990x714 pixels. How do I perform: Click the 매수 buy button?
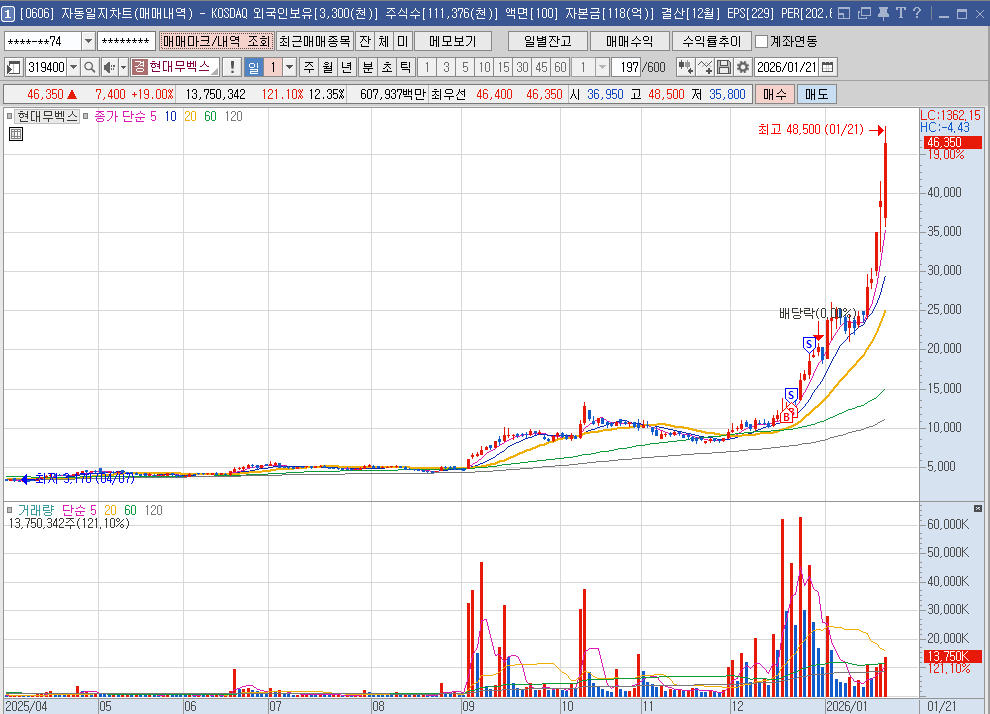click(x=774, y=93)
